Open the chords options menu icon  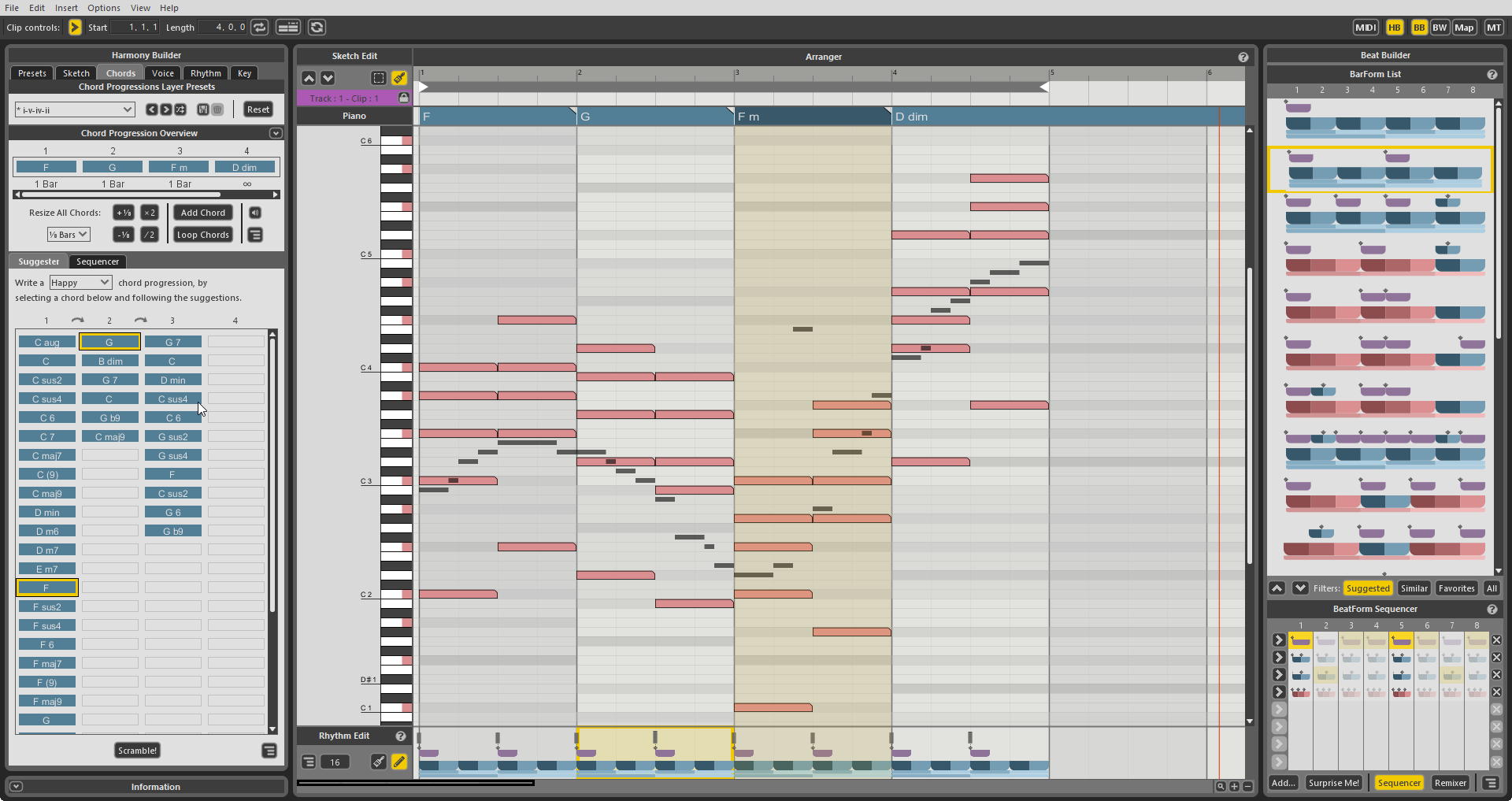click(x=255, y=235)
